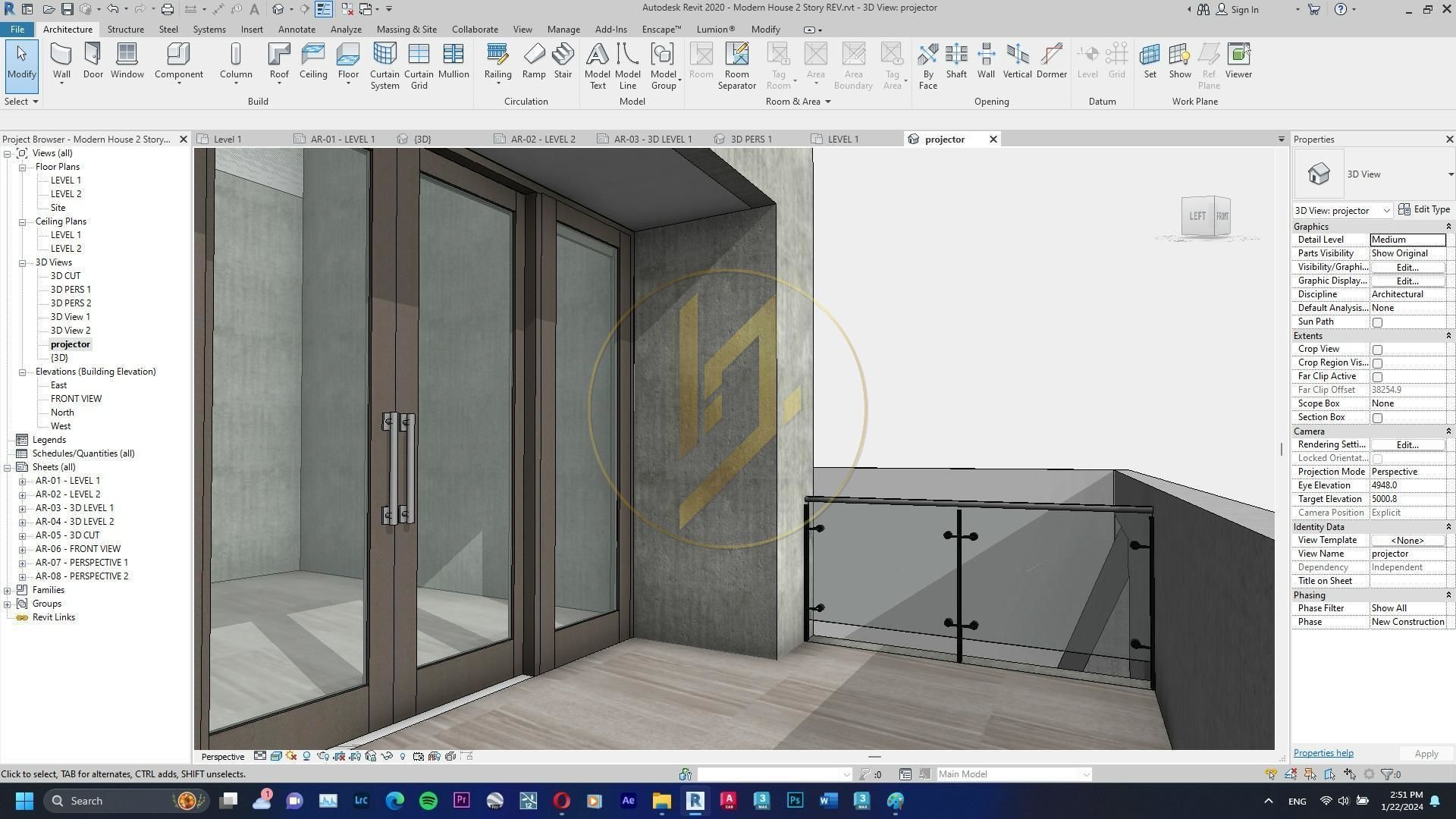Image resolution: width=1456 pixels, height=819 pixels.
Task: Use the Ceiling tool
Action: 313,61
